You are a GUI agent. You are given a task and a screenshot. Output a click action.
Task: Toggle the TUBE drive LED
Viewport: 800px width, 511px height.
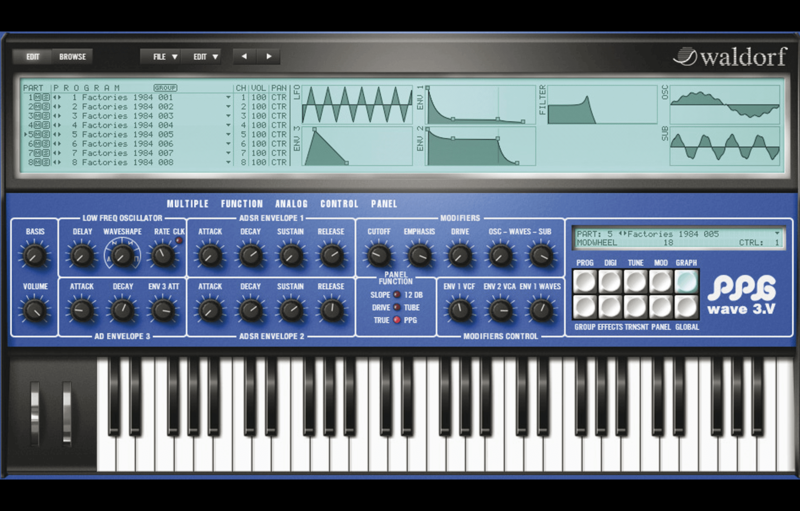396,308
